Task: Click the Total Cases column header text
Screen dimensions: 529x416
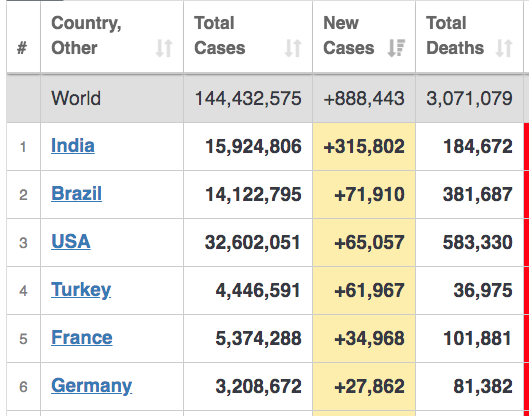Action: pos(220,35)
